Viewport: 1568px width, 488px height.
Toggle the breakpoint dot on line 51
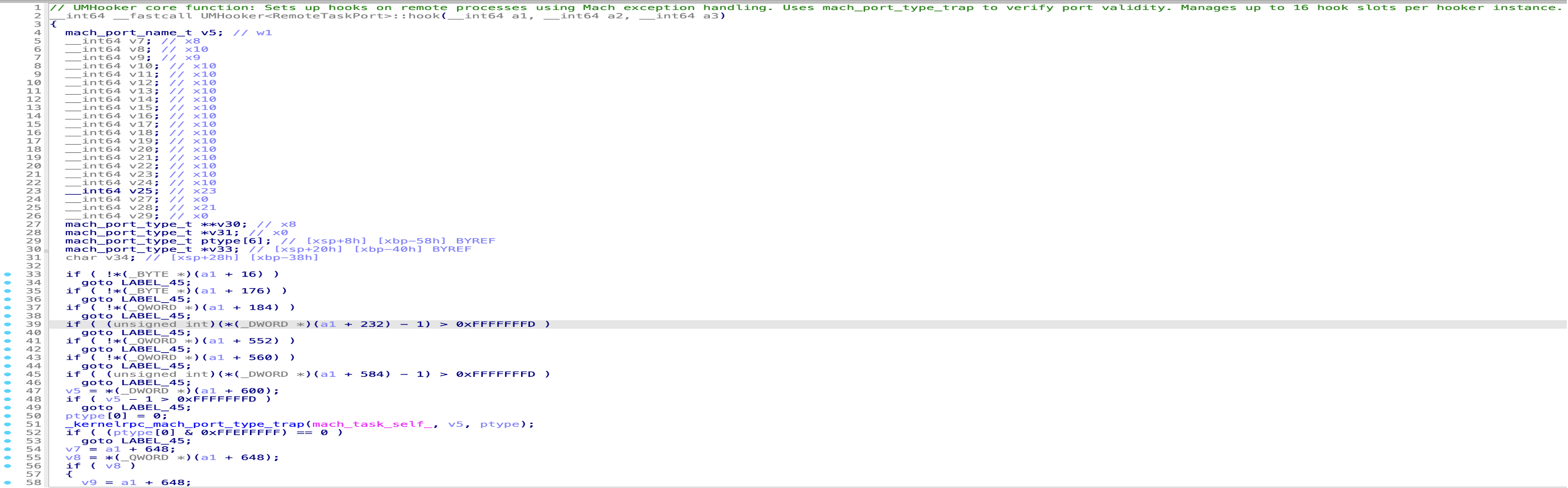(7, 425)
